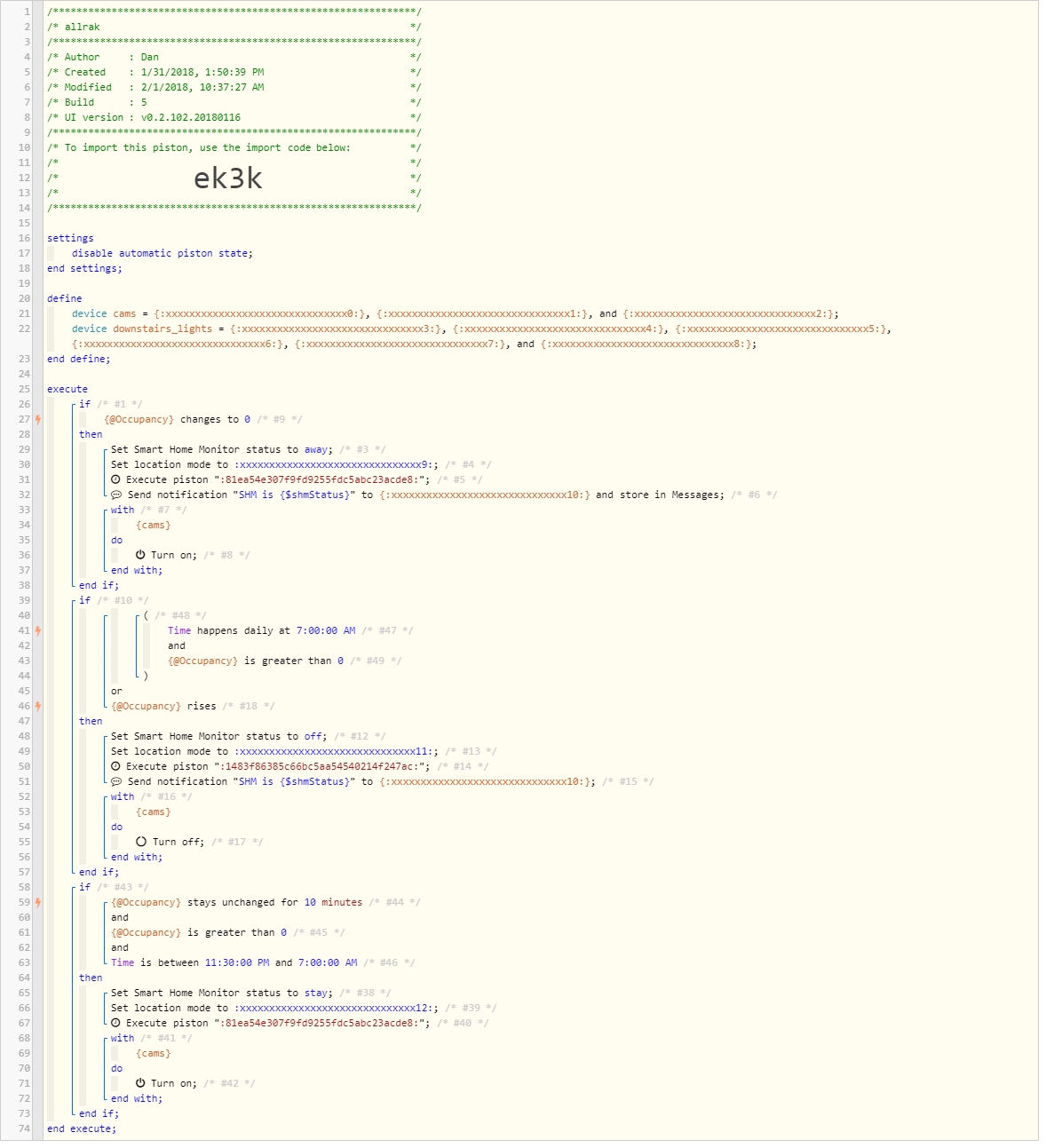
Task: Click the clock icon on line 67 Execute piston
Action: [115, 1023]
